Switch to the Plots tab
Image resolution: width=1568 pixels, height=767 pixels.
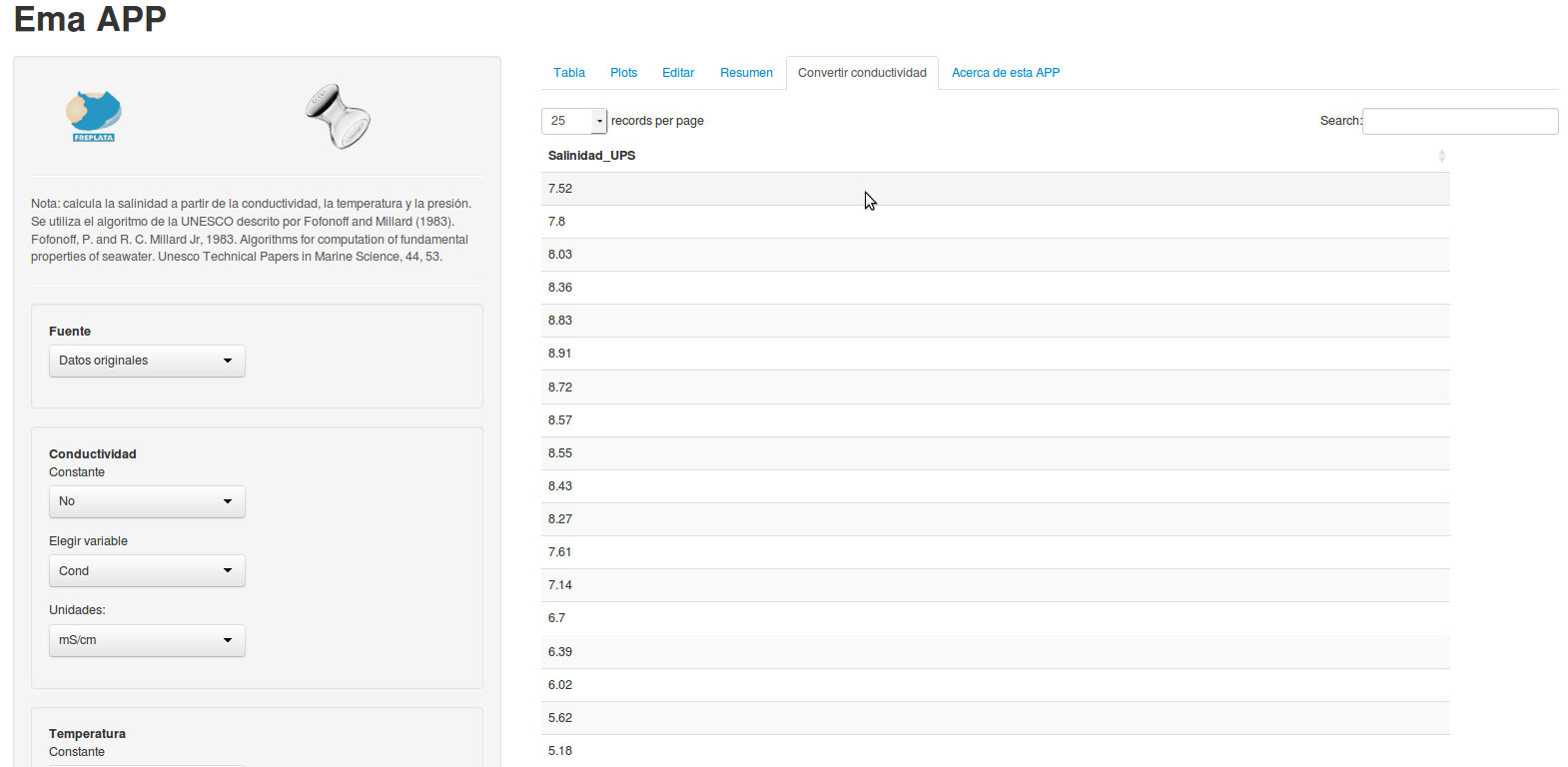(x=624, y=73)
